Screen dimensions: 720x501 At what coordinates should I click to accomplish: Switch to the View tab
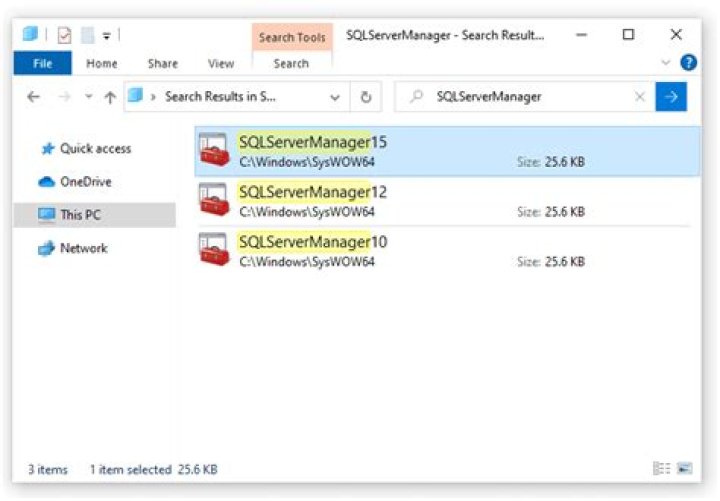[x=221, y=63]
